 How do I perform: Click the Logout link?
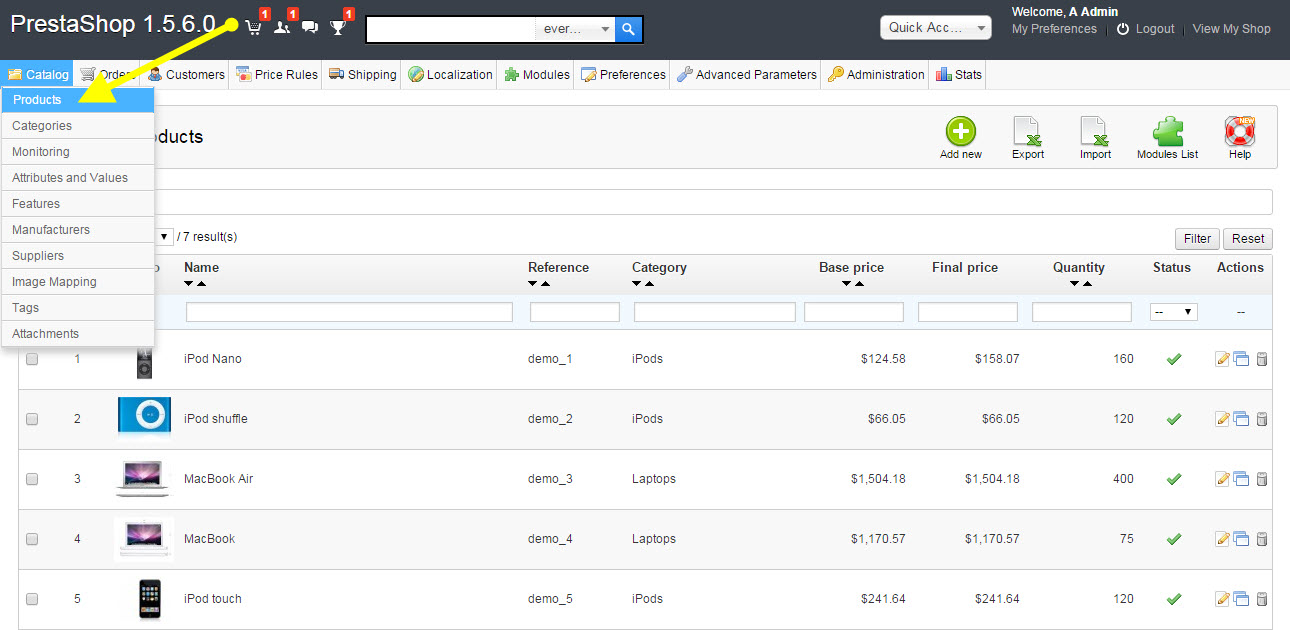click(1146, 29)
